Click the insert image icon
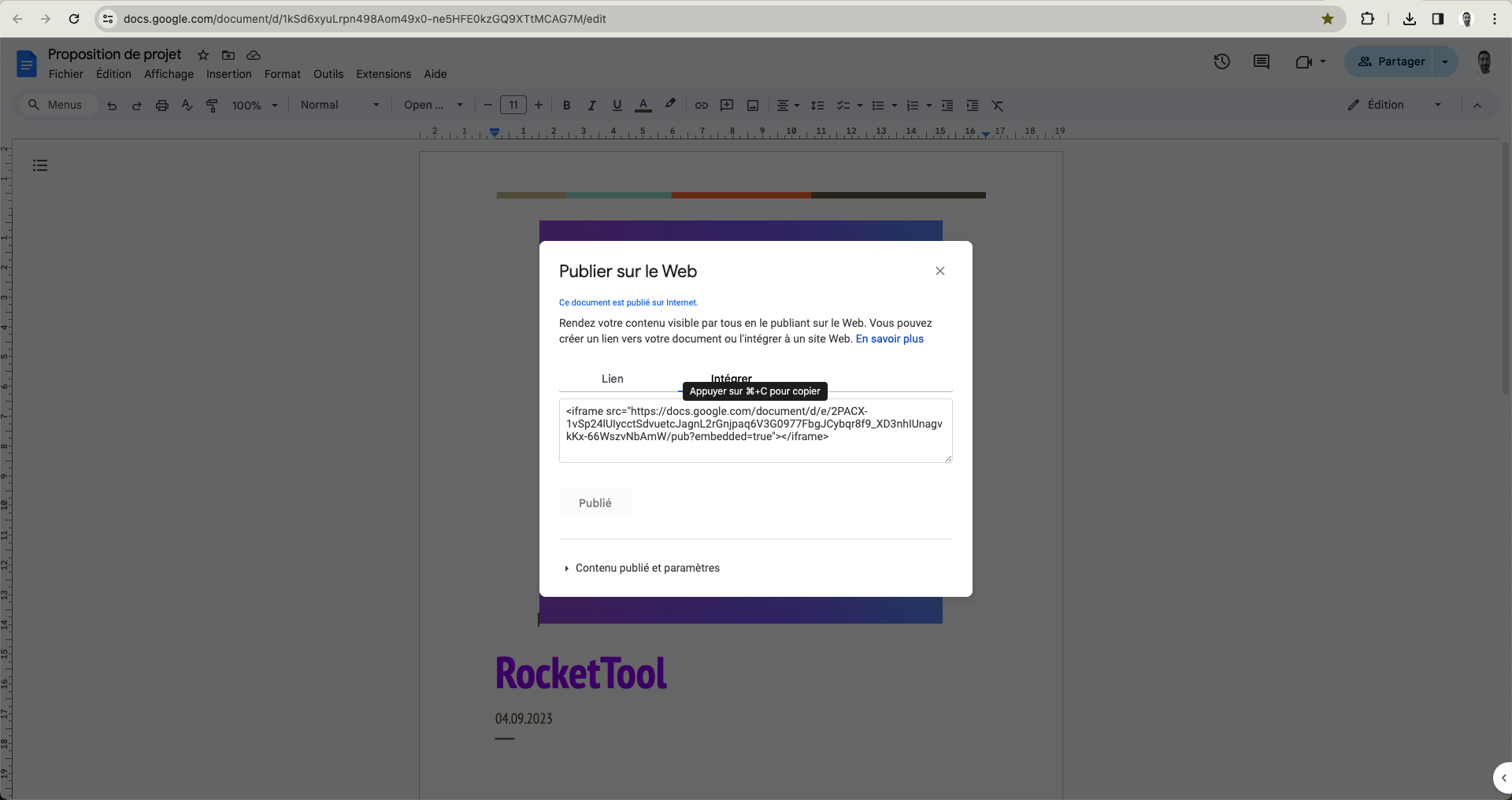The image size is (1512, 800). (x=752, y=106)
